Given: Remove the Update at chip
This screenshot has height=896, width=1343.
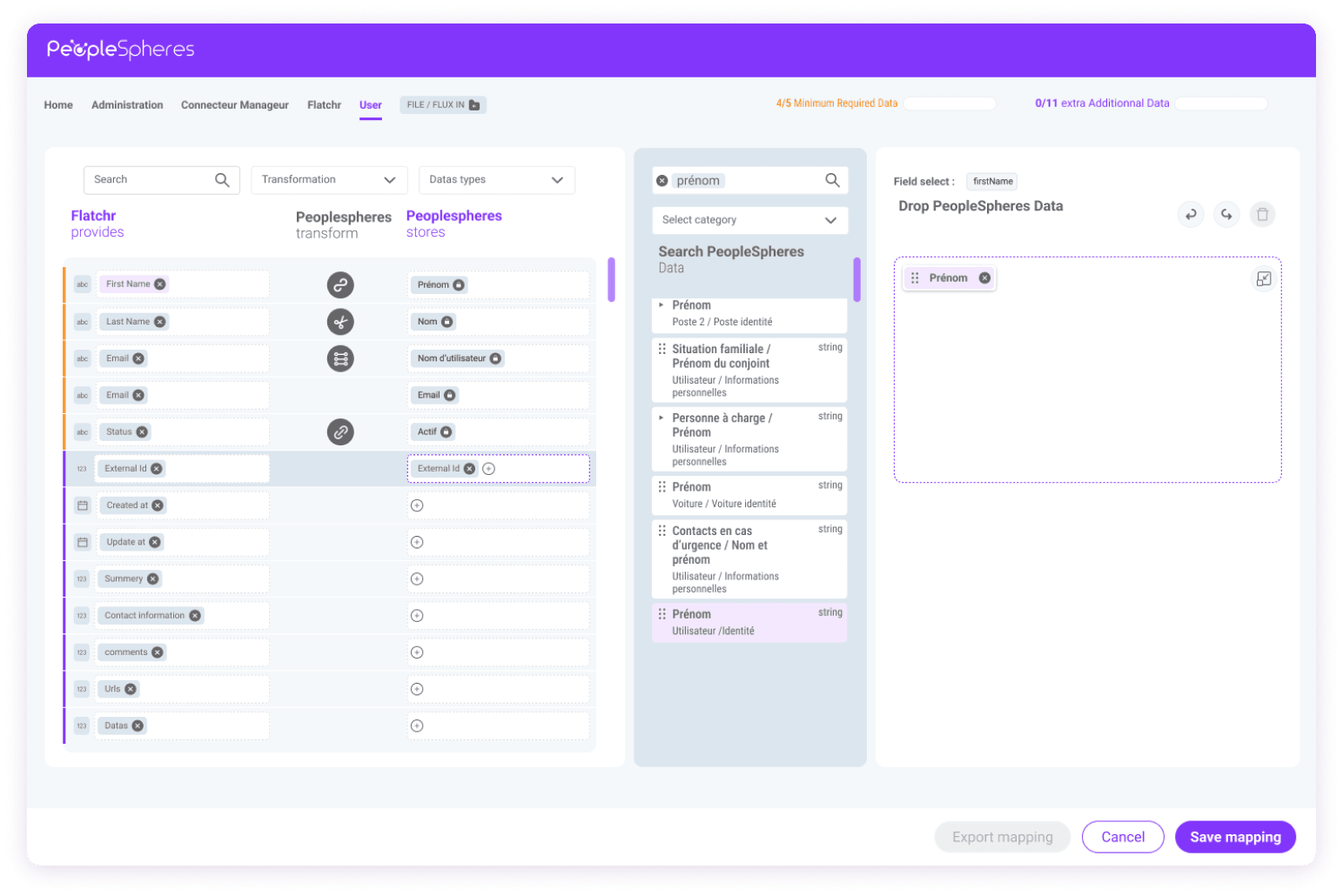Looking at the screenshot, I should pos(155,542).
